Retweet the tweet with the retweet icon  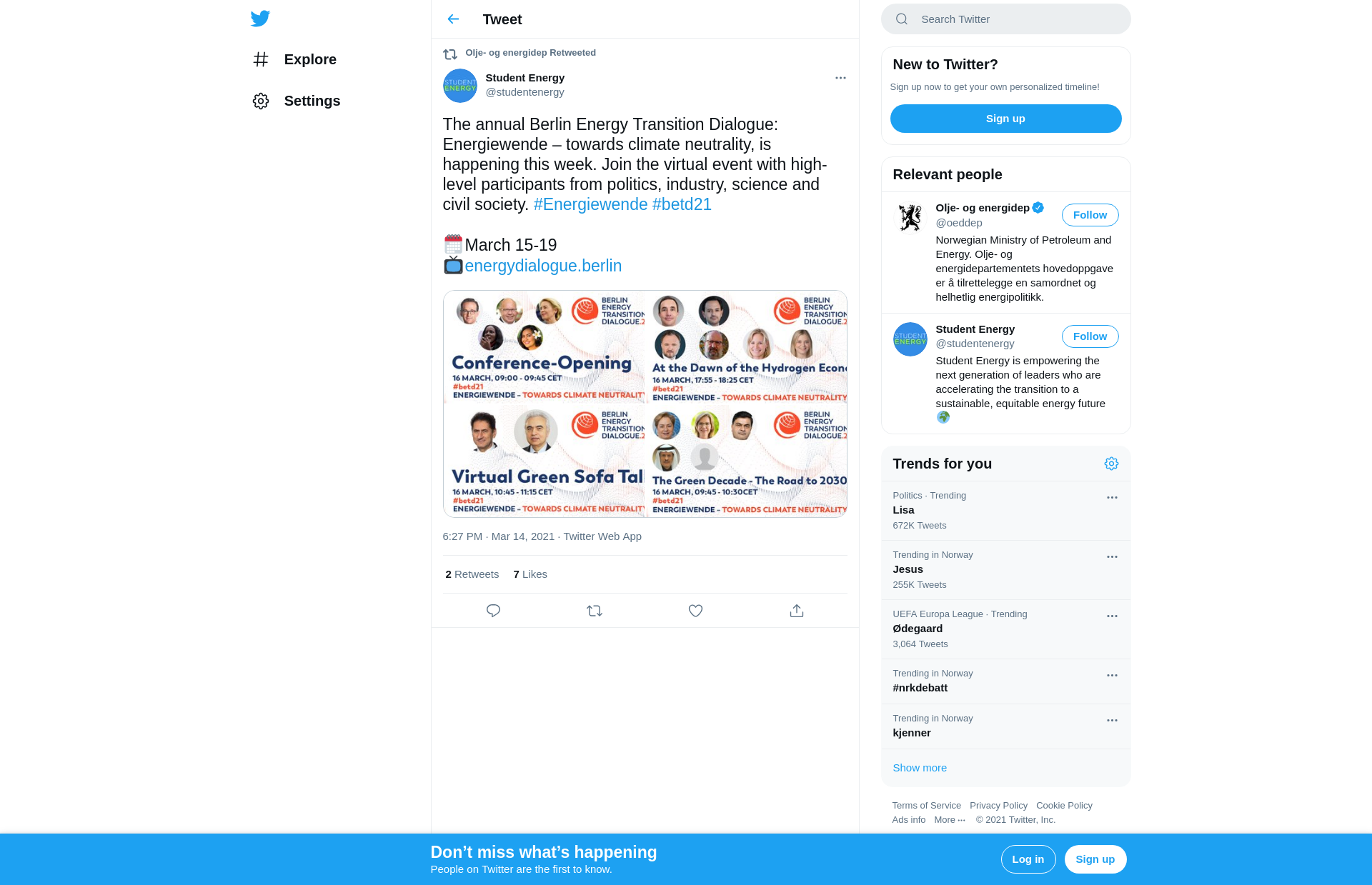click(595, 611)
